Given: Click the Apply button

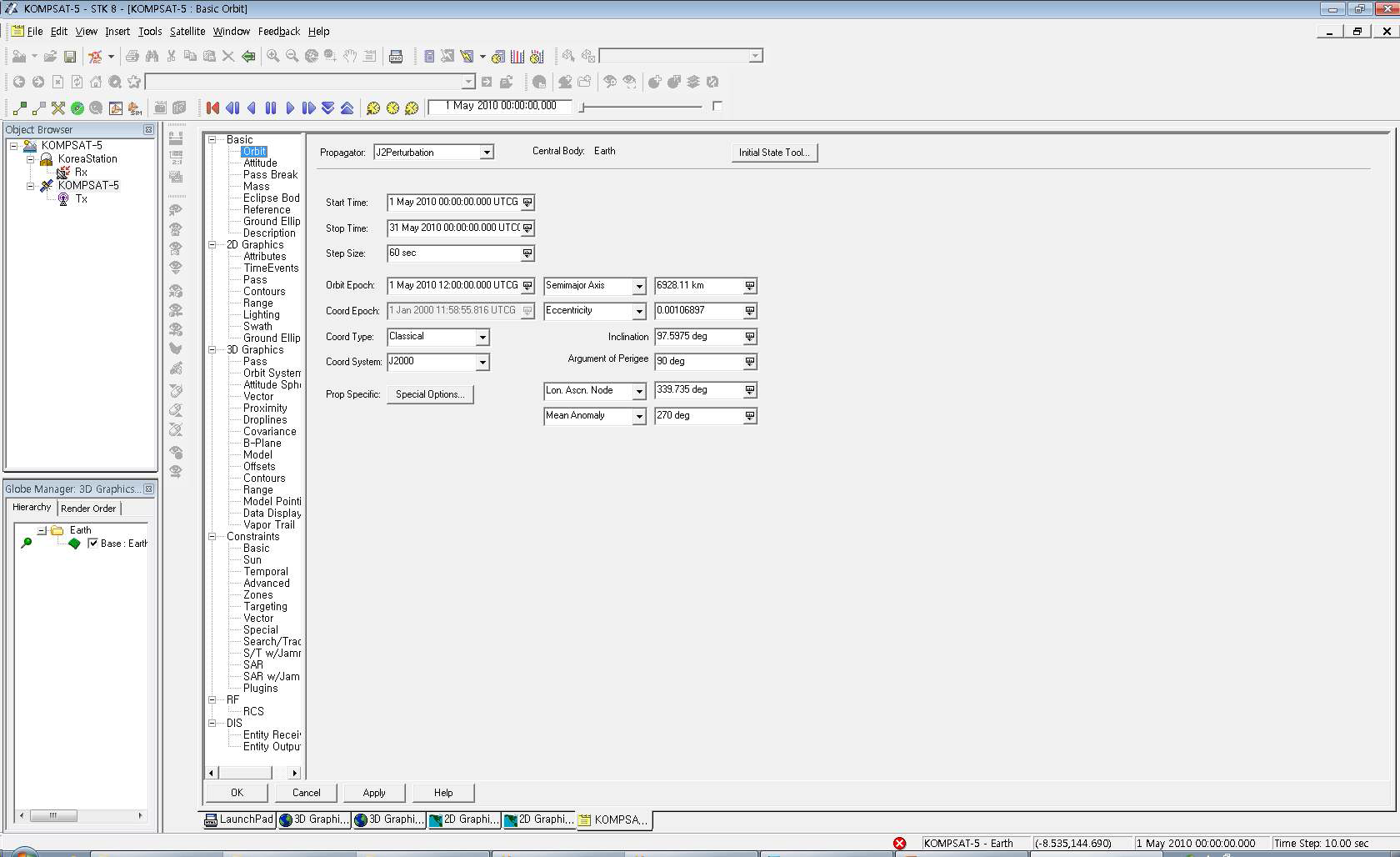Looking at the screenshot, I should pyautogui.click(x=374, y=793).
